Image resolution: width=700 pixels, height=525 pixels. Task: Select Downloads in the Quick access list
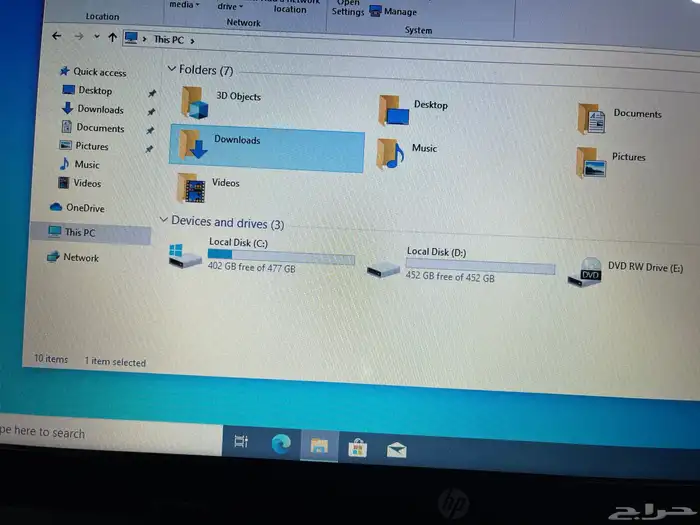point(100,109)
